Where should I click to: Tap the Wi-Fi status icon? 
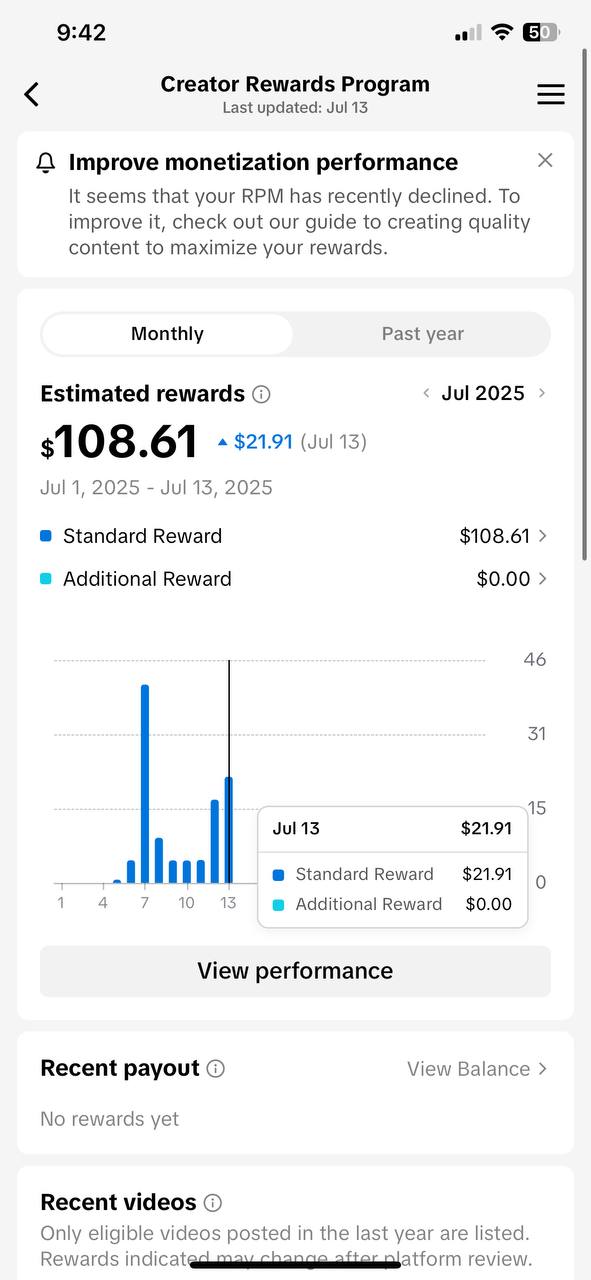(x=501, y=32)
